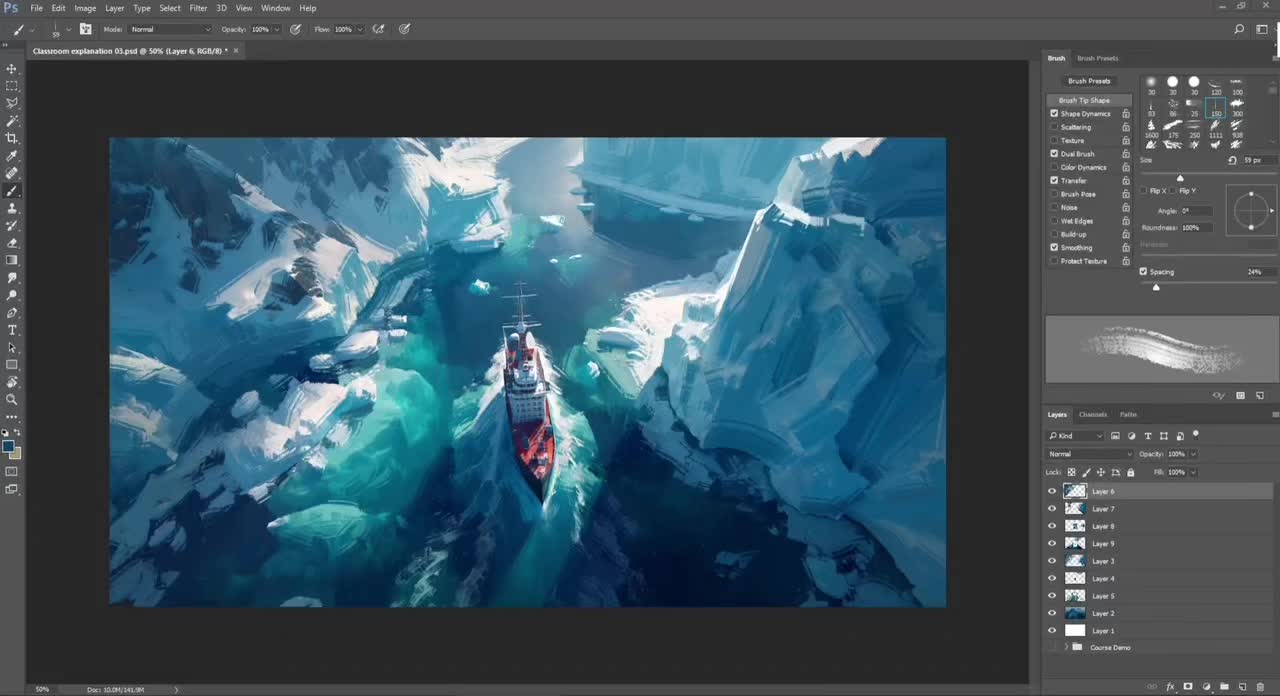The width and height of the screenshot is (1280, 696).
Task: Select the Pen tool
Action: coord(12,312)
